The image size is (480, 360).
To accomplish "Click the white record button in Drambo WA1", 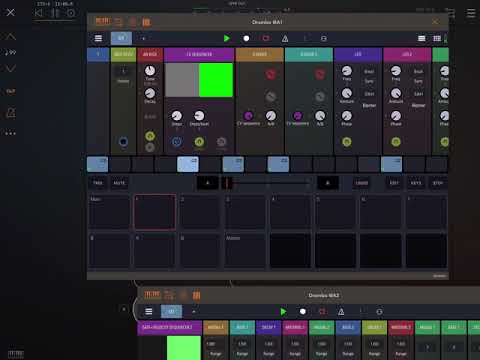I will [246, 38].
